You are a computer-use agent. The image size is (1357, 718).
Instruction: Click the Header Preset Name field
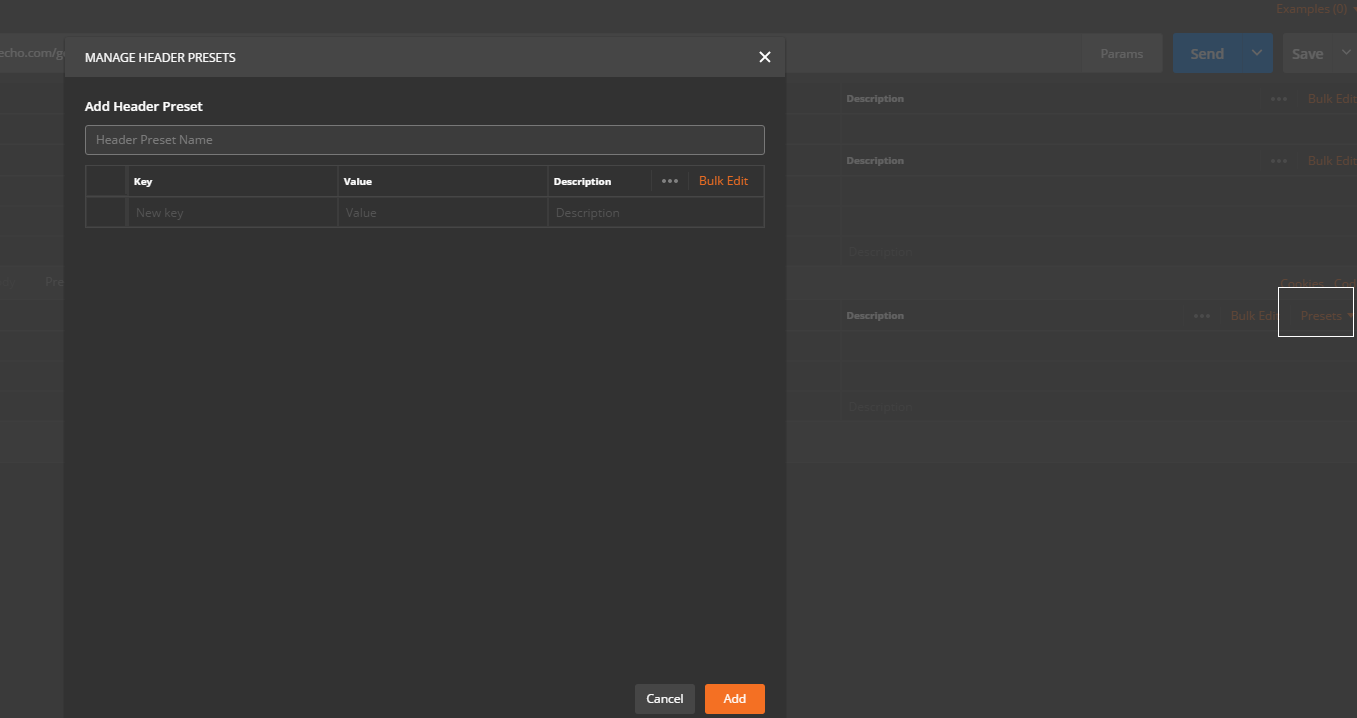click(425, 140)
